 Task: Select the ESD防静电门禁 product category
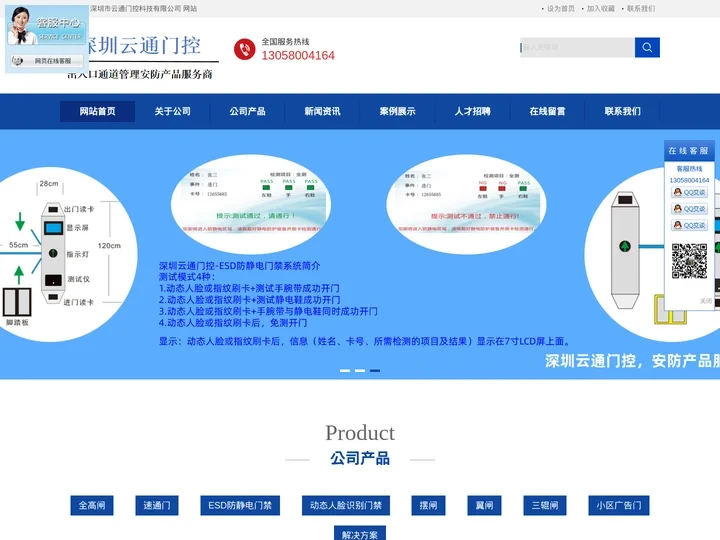(x=240, y=506)
